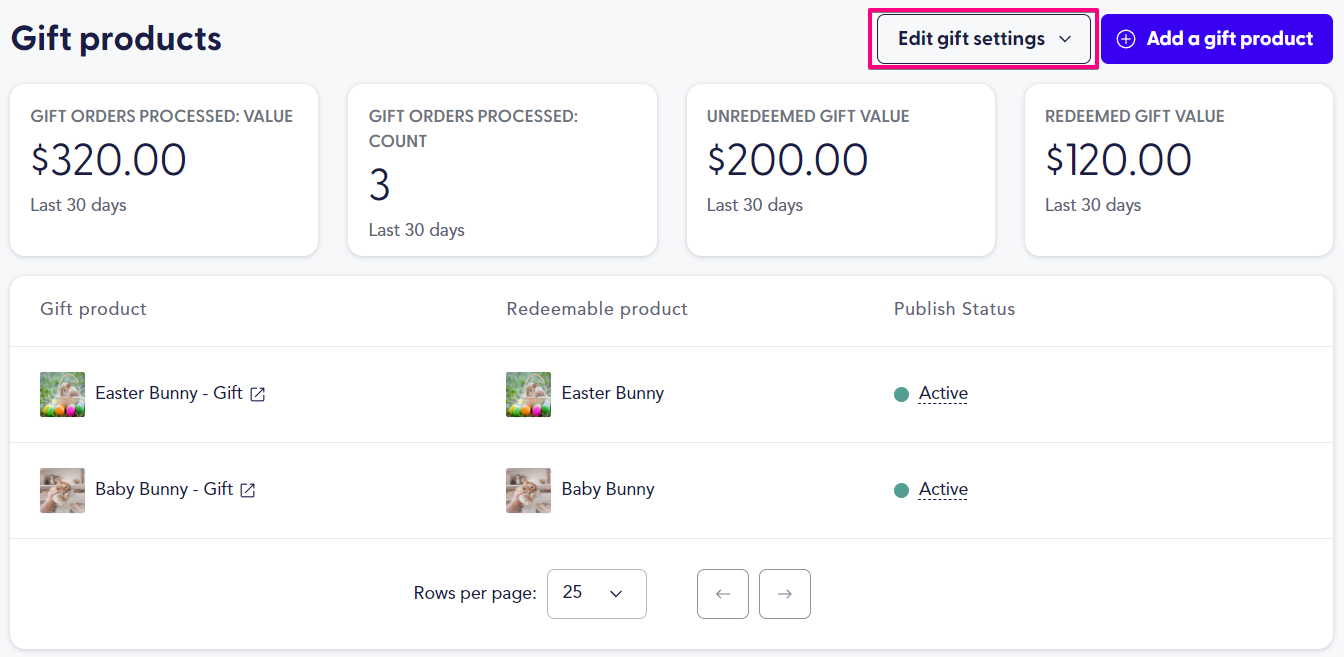
Task: Open external link icon beside Easter Bunny - Gift
Action: point(258,394)
